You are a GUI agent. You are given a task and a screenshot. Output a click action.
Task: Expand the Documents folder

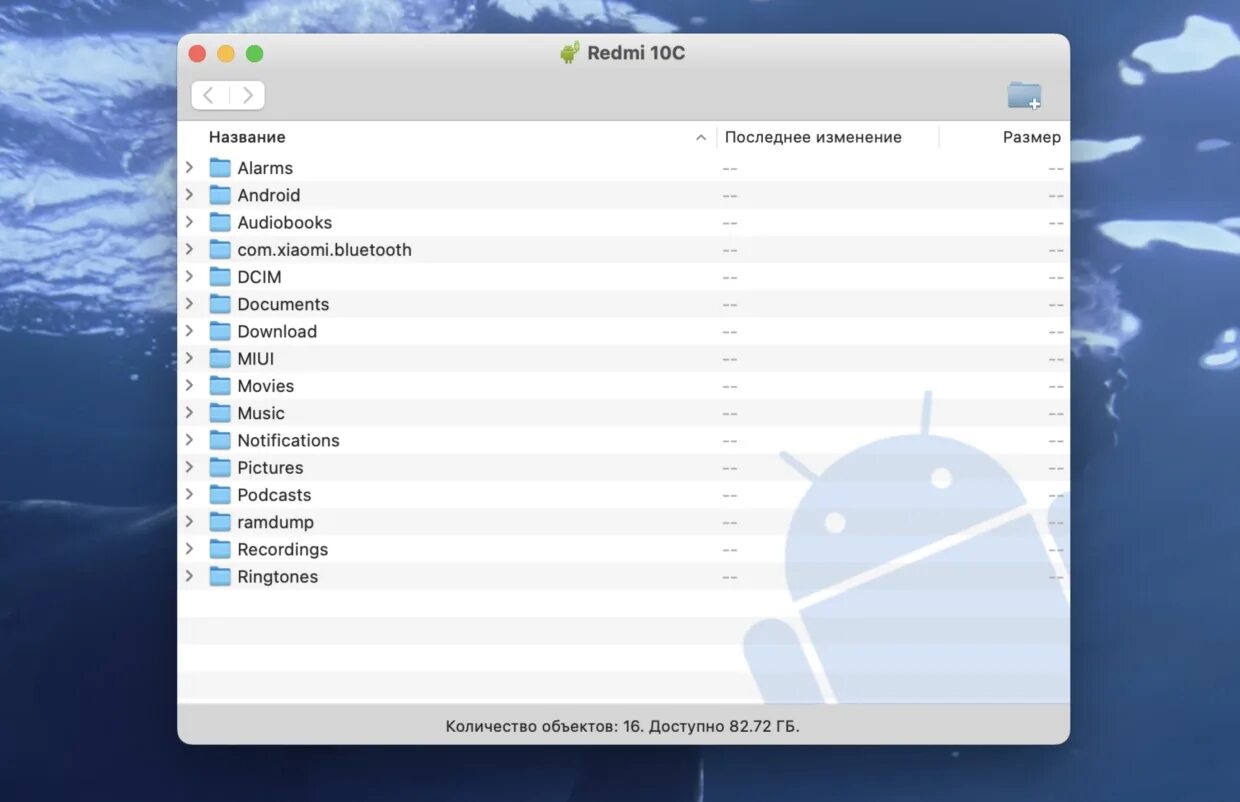tap(189, 303)
